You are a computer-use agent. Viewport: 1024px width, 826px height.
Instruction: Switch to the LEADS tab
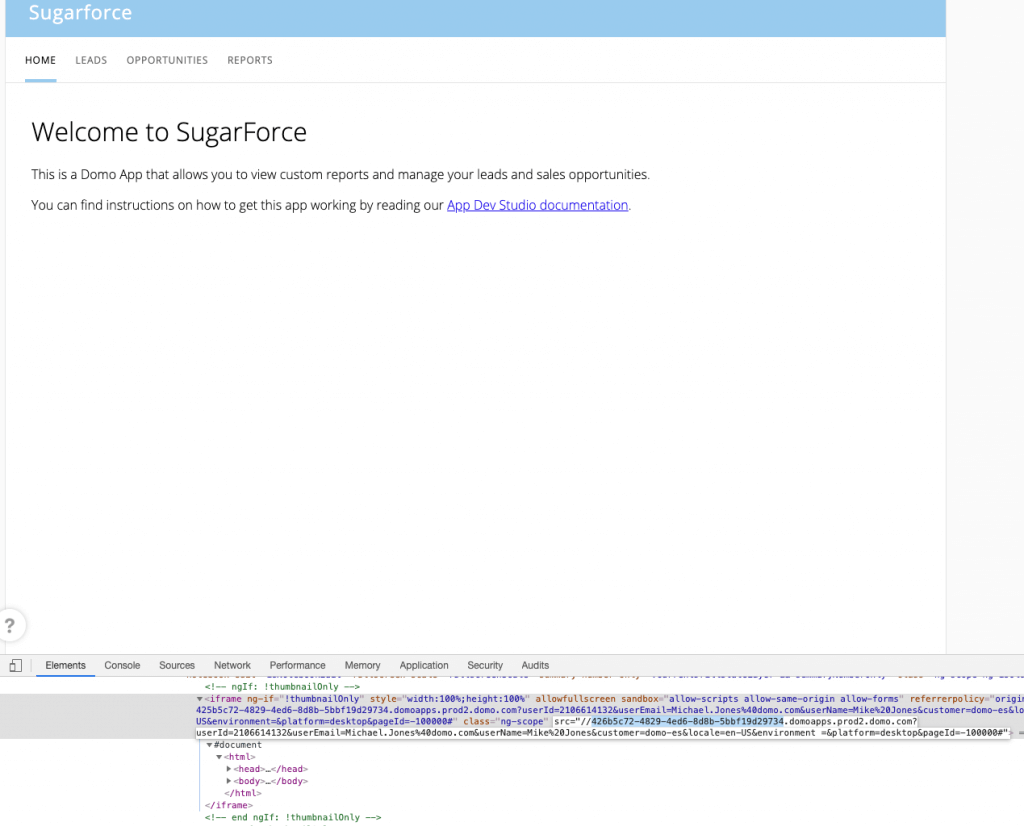[x=91, y=60]
